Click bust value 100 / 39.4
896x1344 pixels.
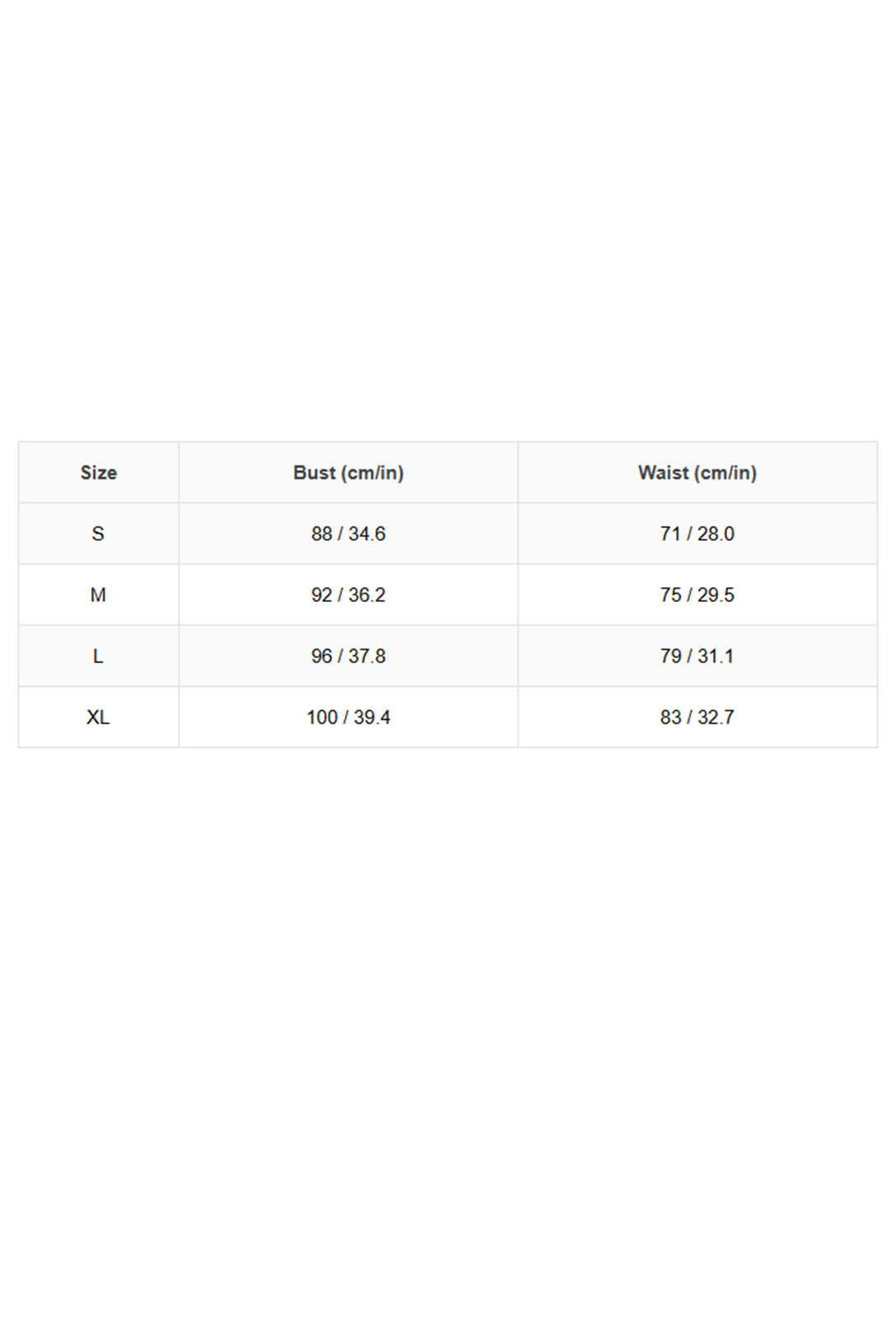348,717
